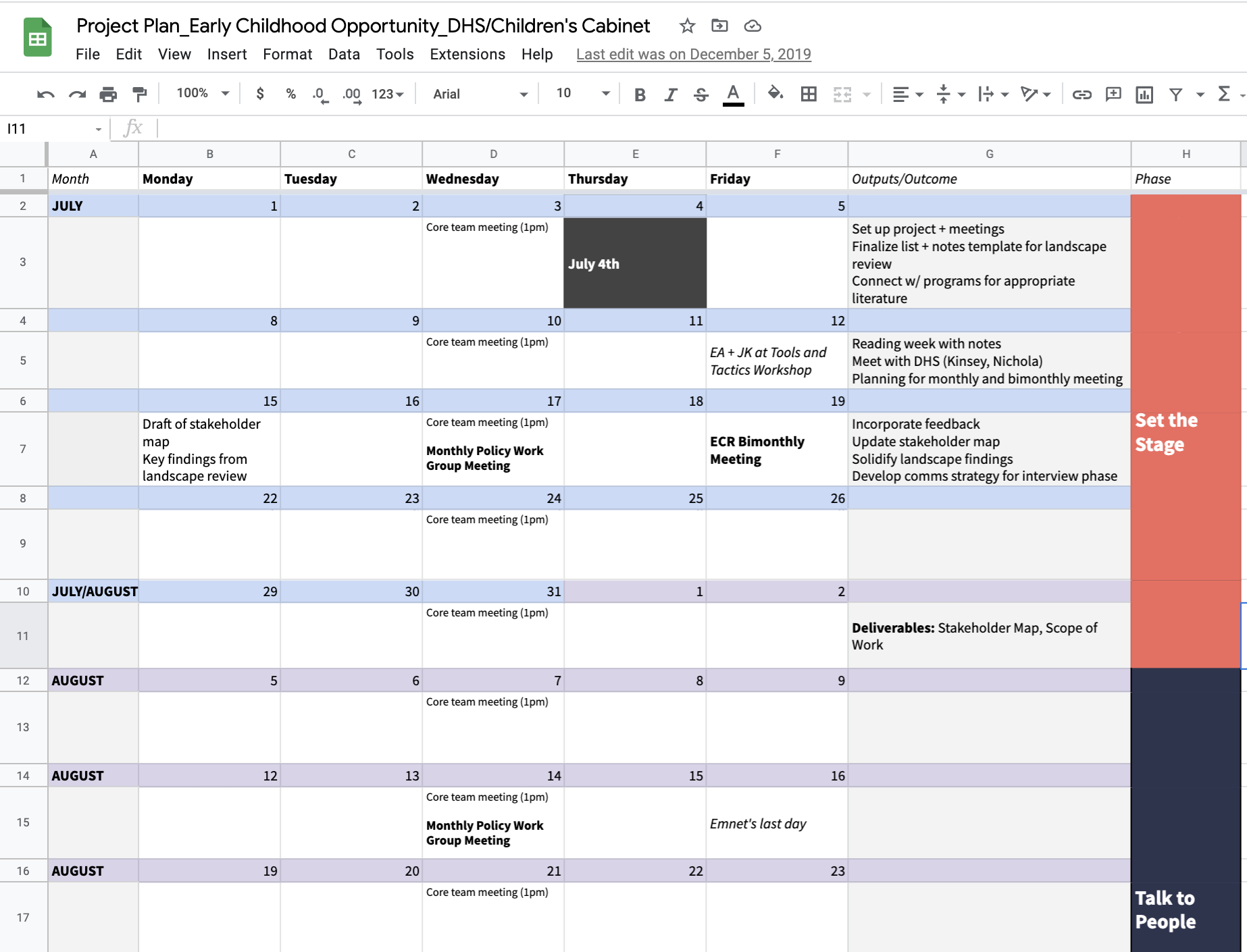Image resolution: width=1247 pixels, height=952 pixels.
Task: Select the Talk to People phase cell
Action: tap(1186, 810)
